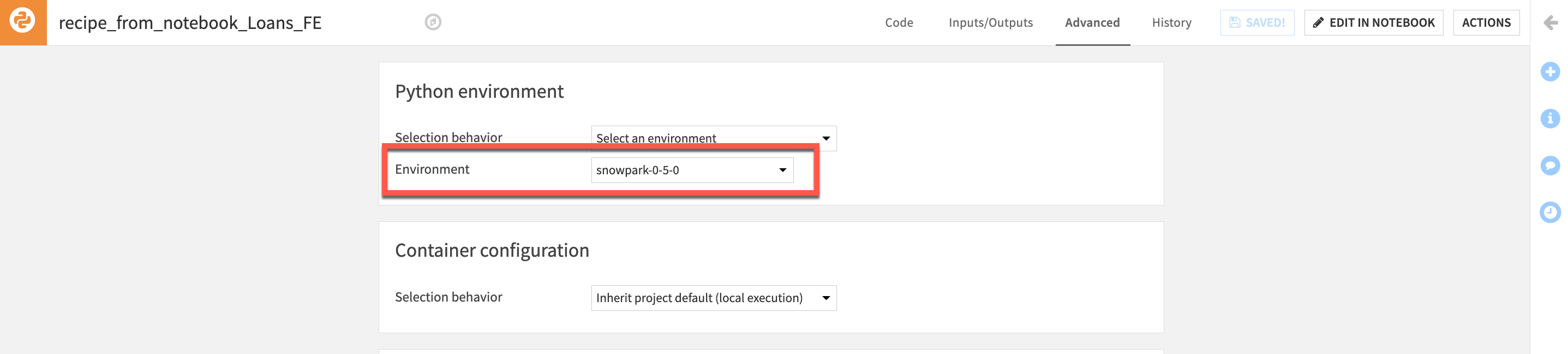Open the info details sidebar icon

click(1550, 118)
